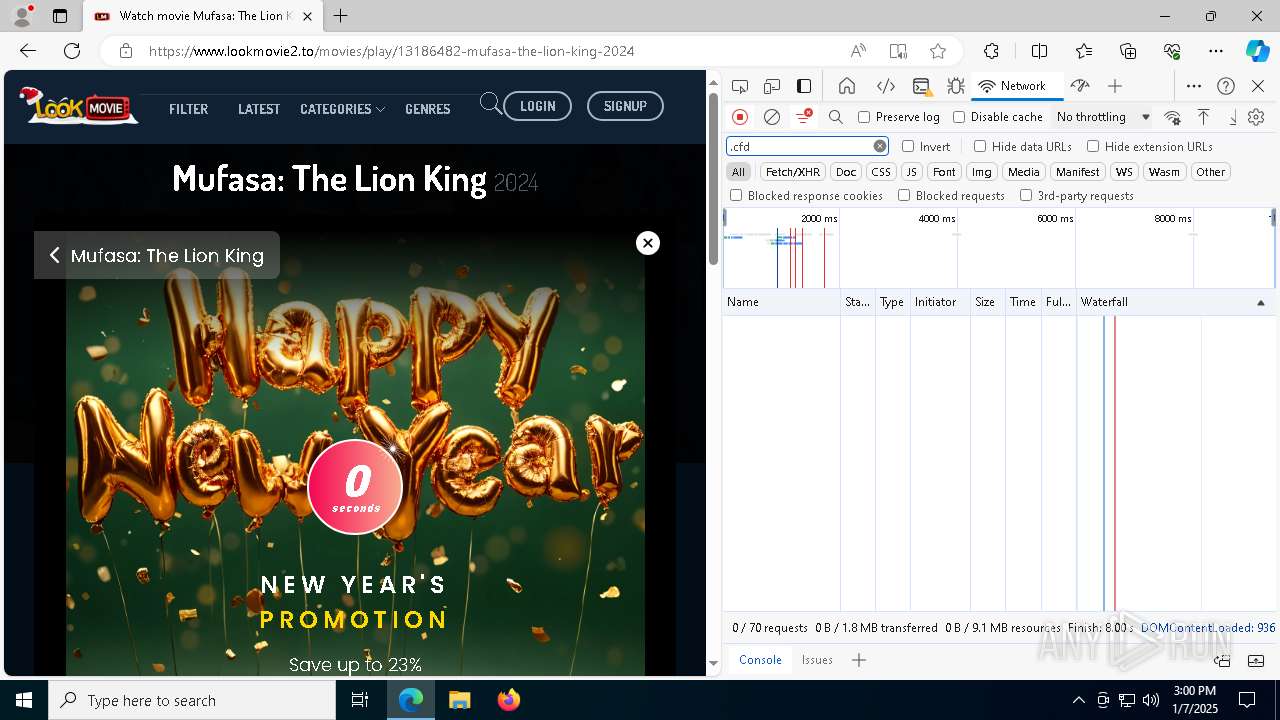Click the network overview timeline at 4000 ms

(x=936, y=218)
